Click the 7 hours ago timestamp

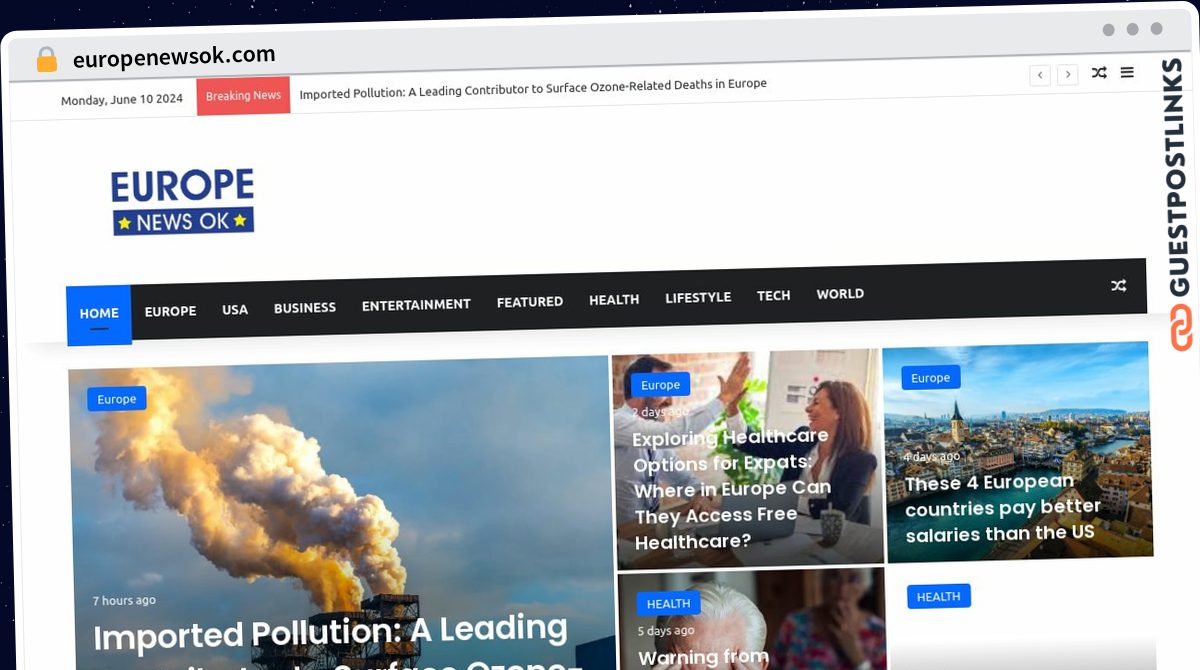[x=124, y=601]
